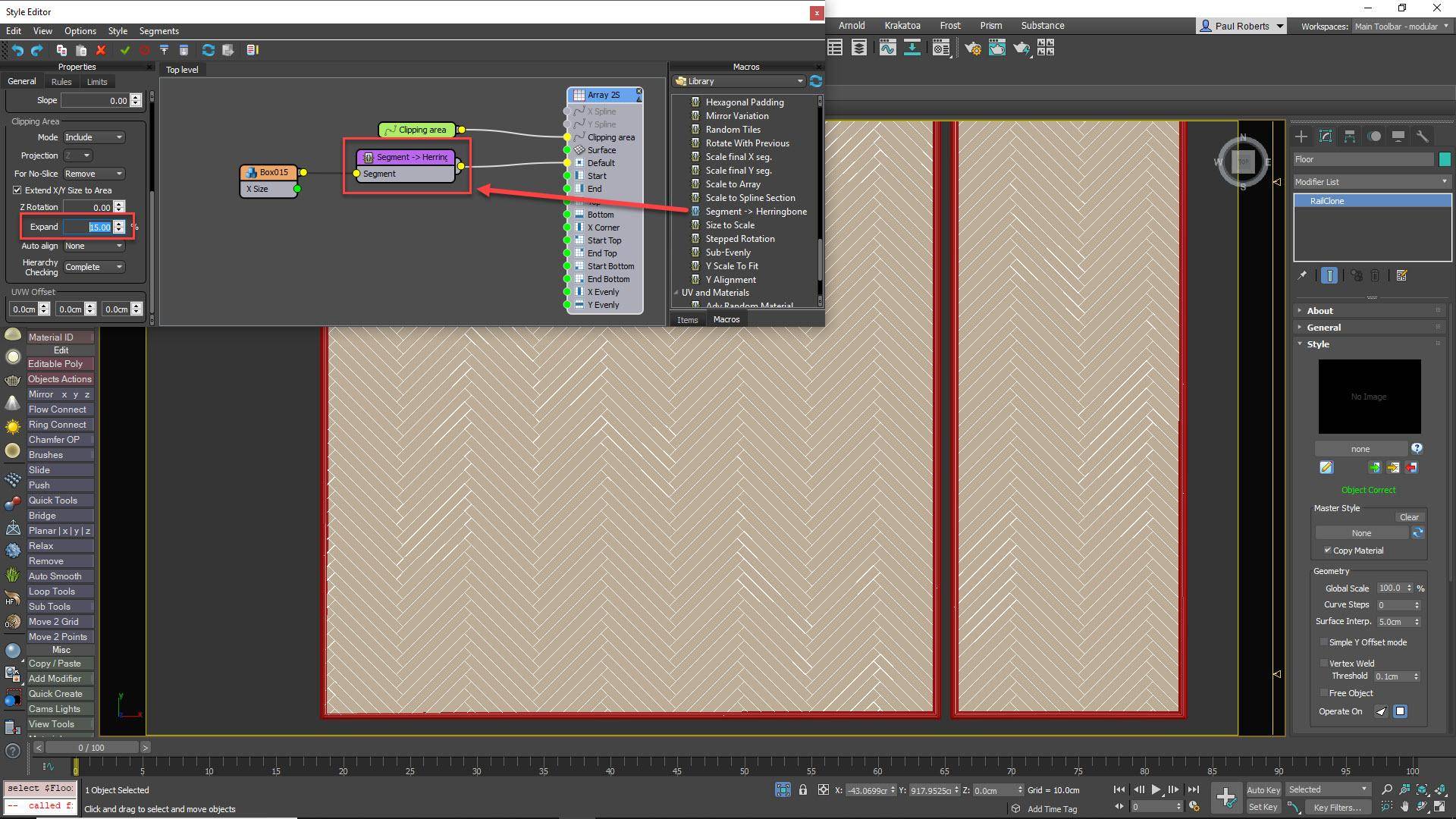1456x819 pixels.
Task: Click the blue refresh icon in Style Editor toolbar
Action: click(208, 50)
